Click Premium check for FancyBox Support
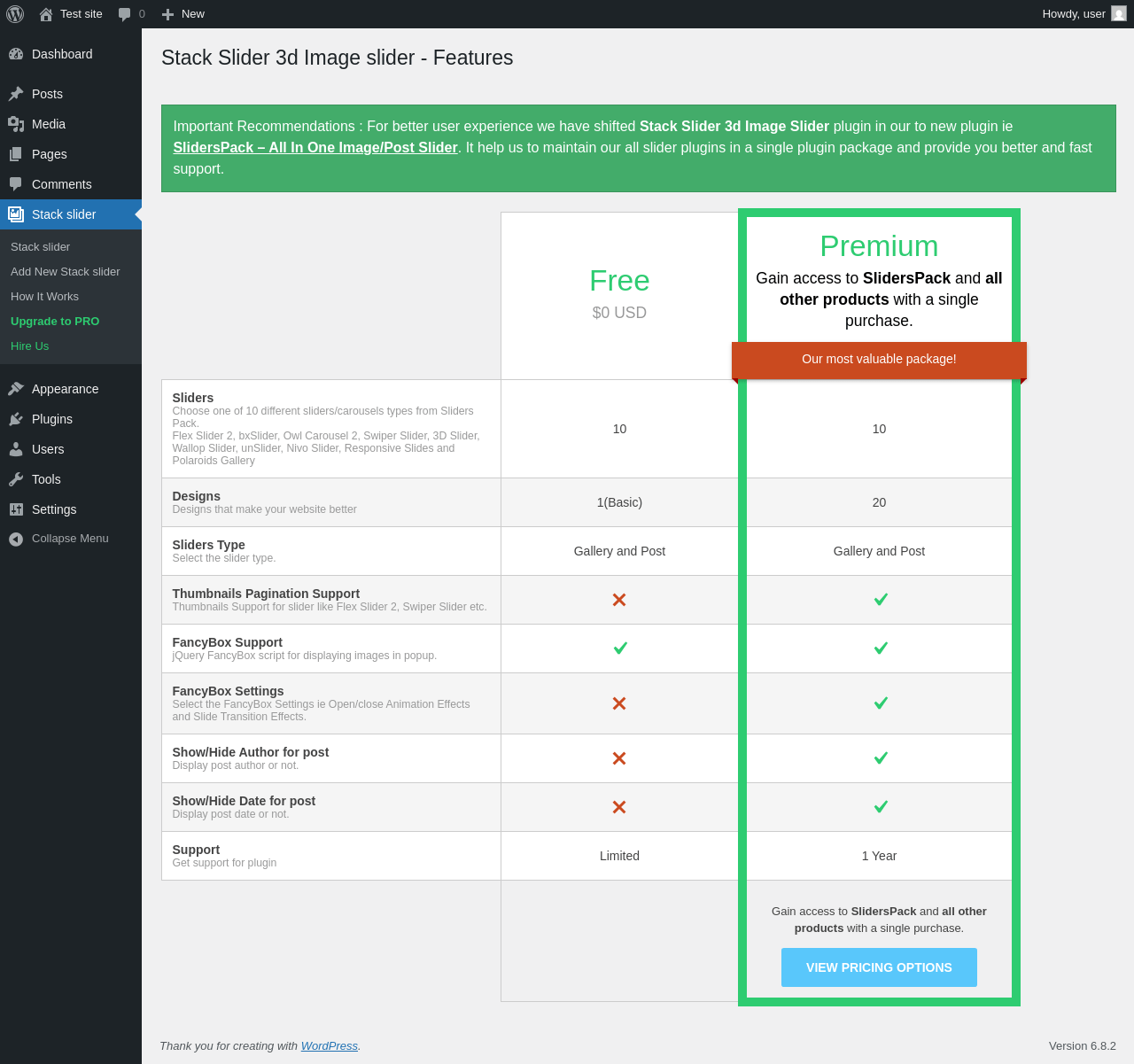 click(x=881, y=648)
